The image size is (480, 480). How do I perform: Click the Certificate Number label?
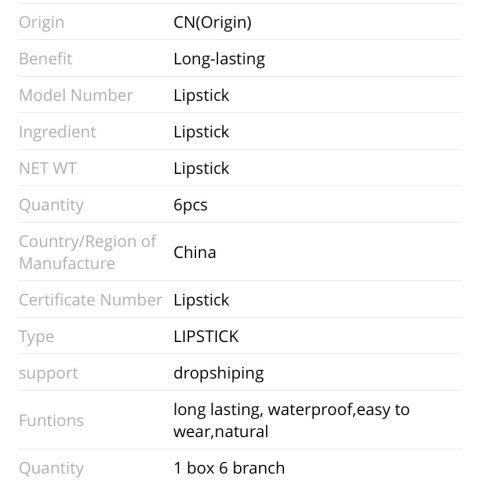pyautogui.click(x=90, y=300)
